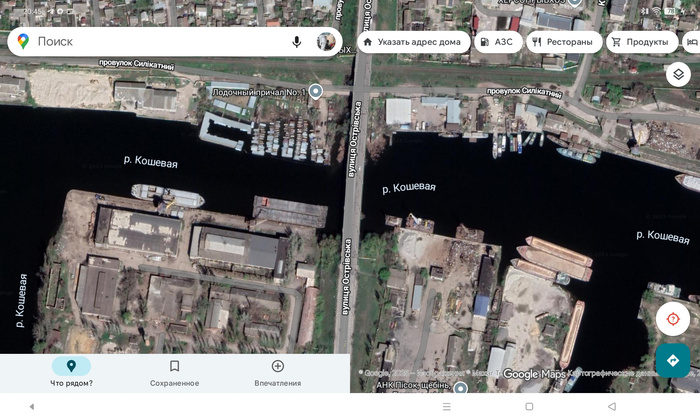Select the Рестораны filter chip

tap(561, 42)
